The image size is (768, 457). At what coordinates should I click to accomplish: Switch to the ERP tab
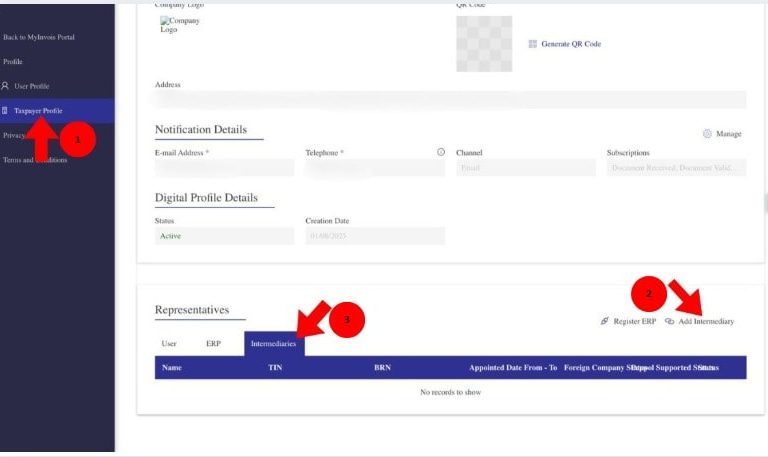[213, 343]
